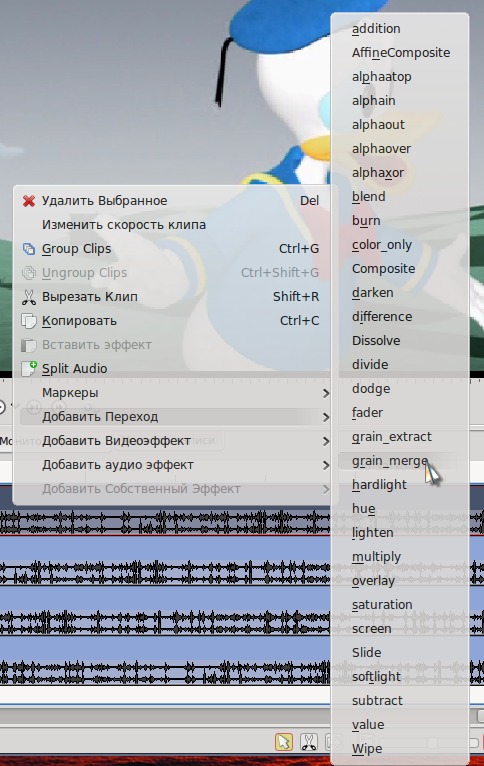Expand the Добавить Переход submenu arrow
The image size is (484, 766).
[326, 417]
